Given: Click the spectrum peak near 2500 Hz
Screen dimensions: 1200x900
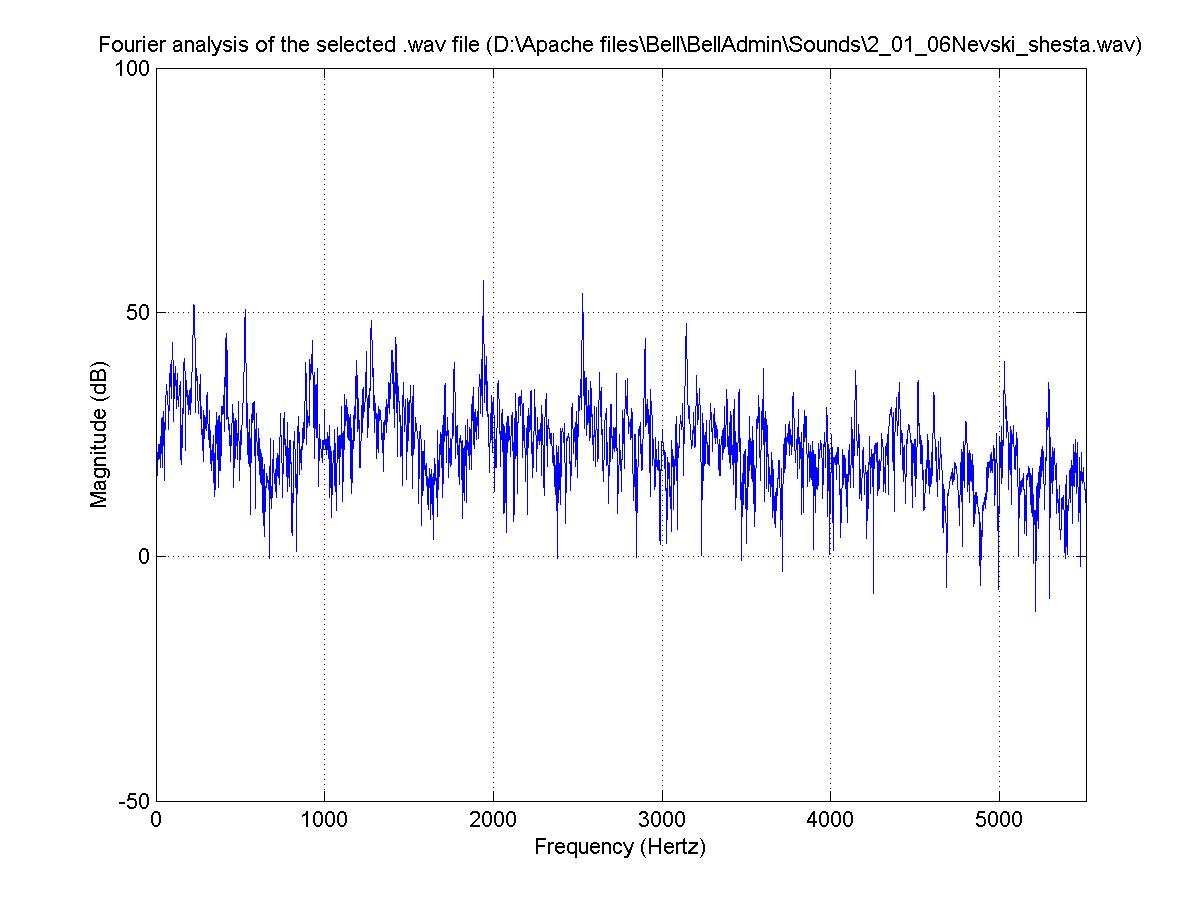Looking at the screenshot, I should click(x=582, y=296).
